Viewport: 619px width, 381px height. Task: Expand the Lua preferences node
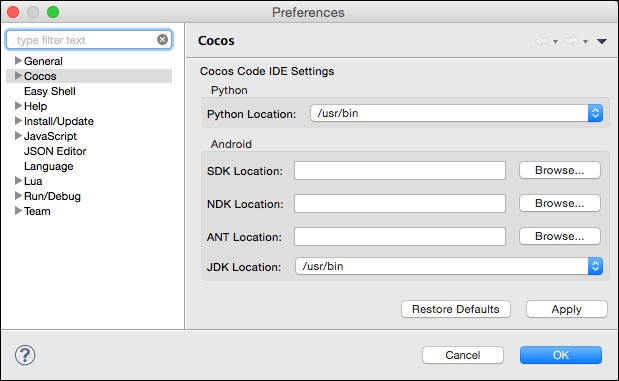coord(18,181)
